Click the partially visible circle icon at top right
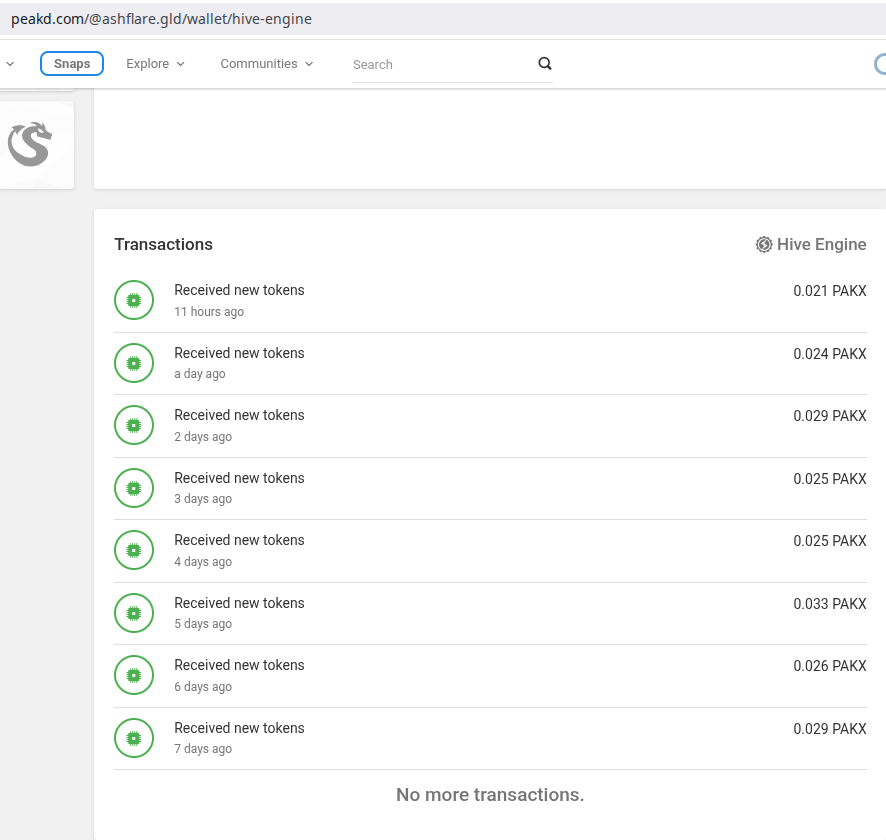This screenshot has width=886, height=840. tap(880, 64)
